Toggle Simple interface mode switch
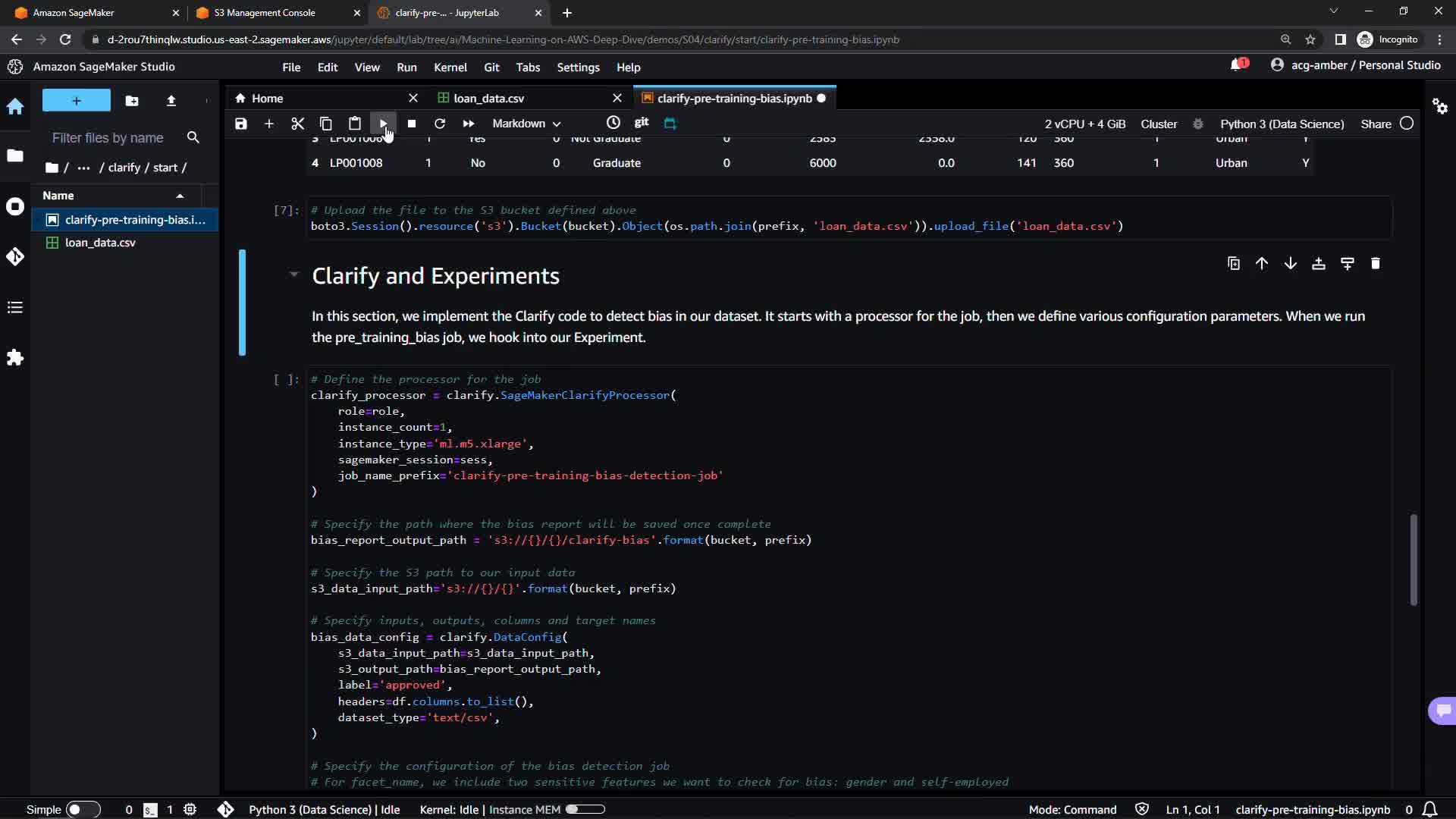Screen dimensions: 1456x819 click(x=83, y=809)
